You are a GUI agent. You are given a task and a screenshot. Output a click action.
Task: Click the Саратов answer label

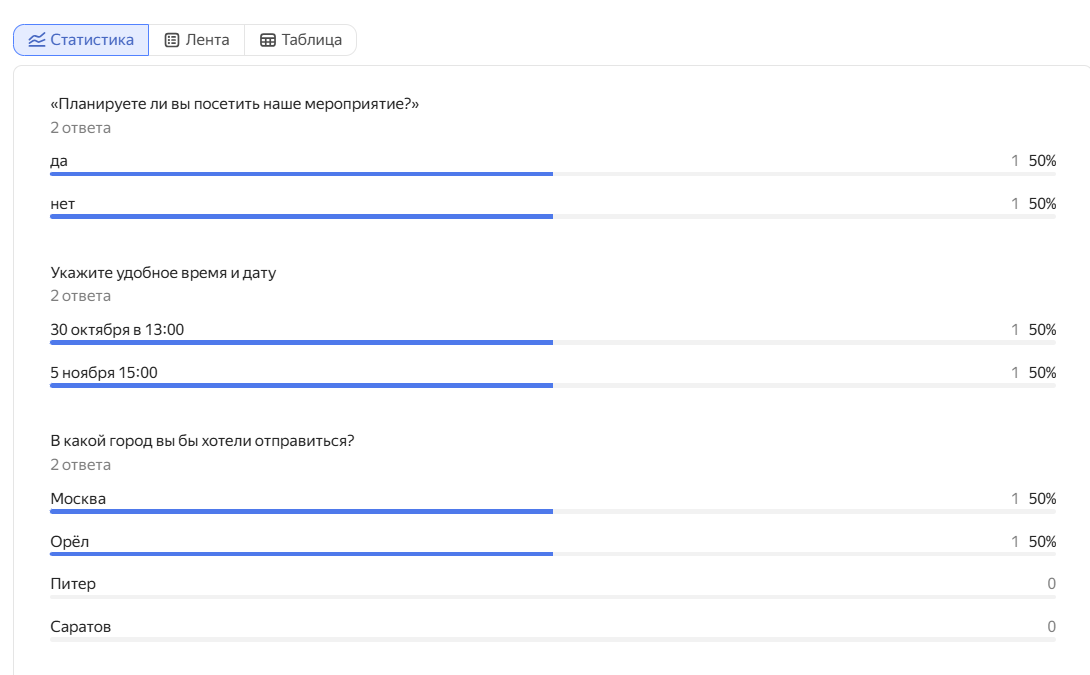81,626
